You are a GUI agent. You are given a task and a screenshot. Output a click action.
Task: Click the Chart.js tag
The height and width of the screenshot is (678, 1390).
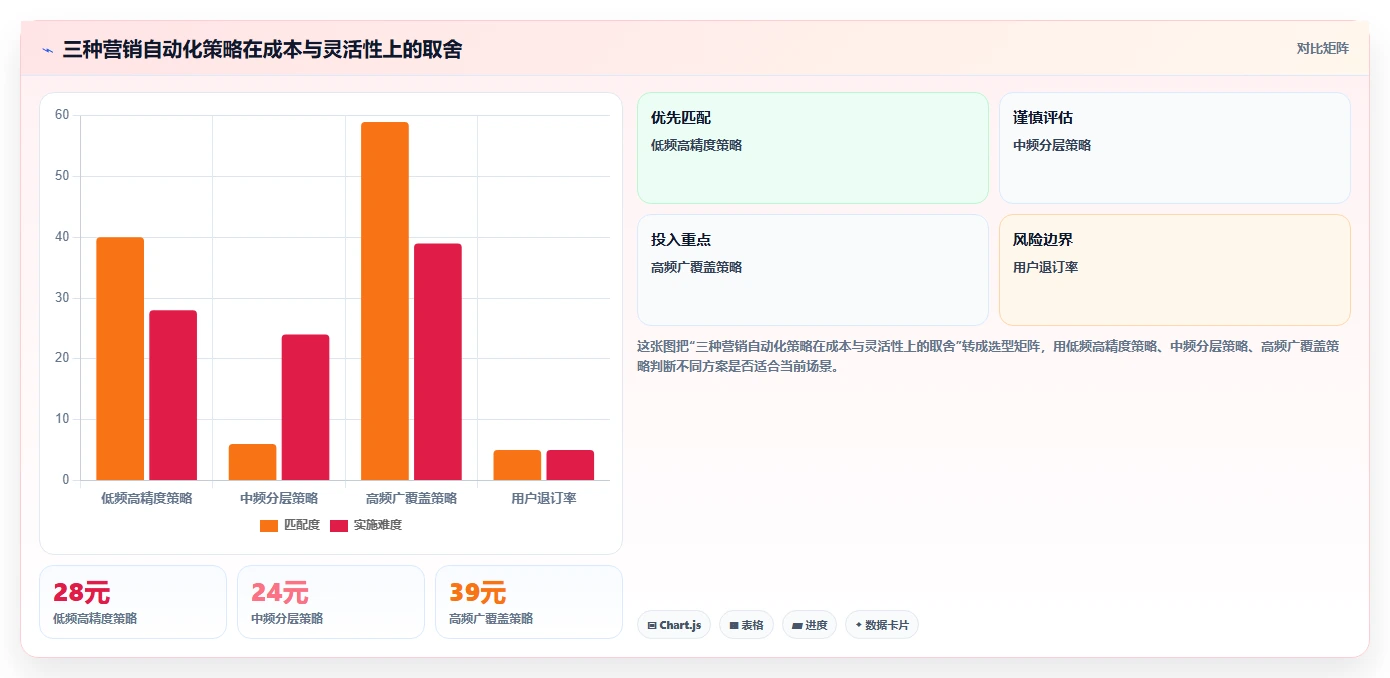pos(674,625)
